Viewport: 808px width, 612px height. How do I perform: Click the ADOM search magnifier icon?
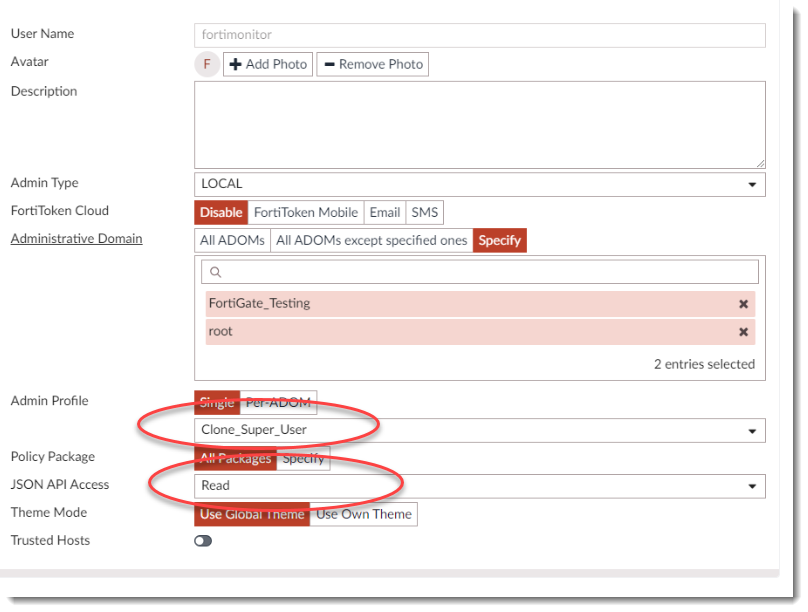pyautogui.click(x=216, y=272)
